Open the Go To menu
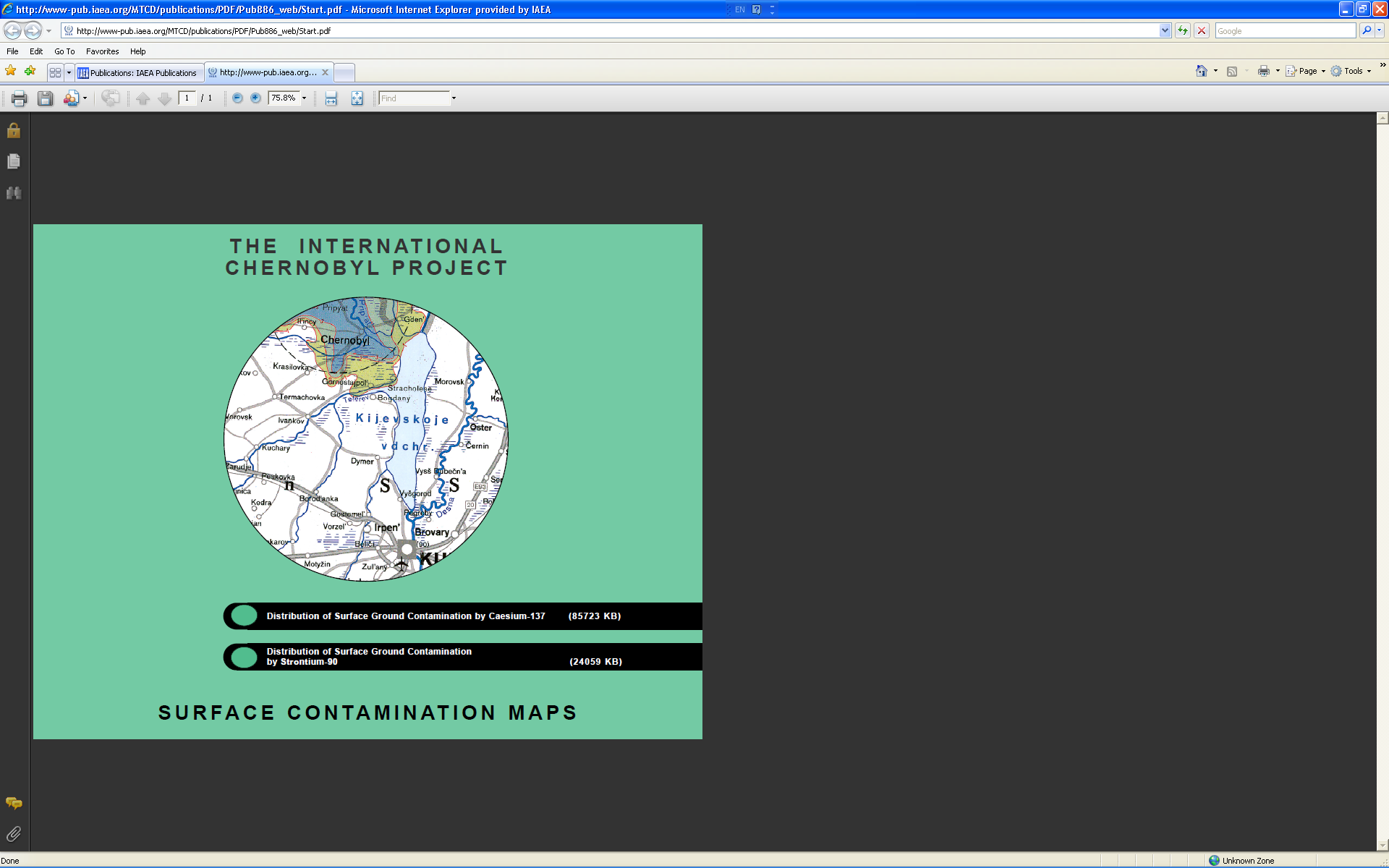The height and width of the screenshot is (868, 1389). pyautogui.click(x=64, y=51)
